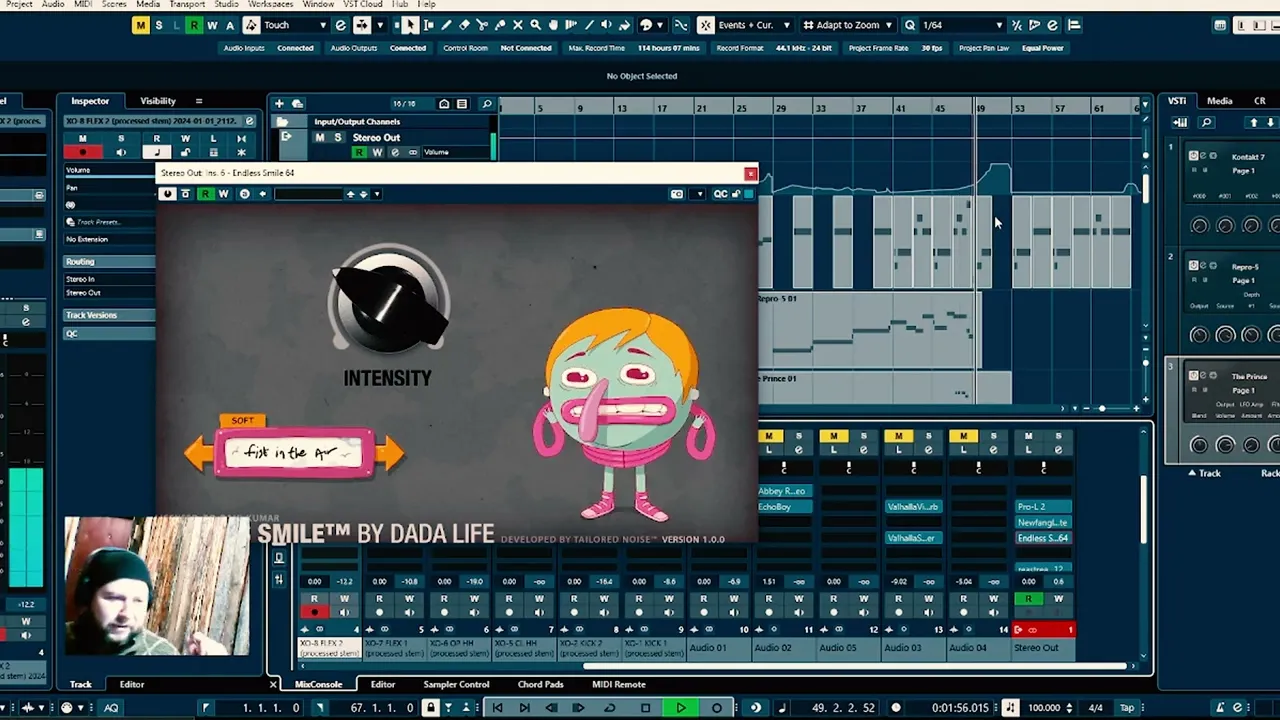Toggle the Cycle loop button in transport
Screen dimensions: 1280x720
[x=610, y=708]
